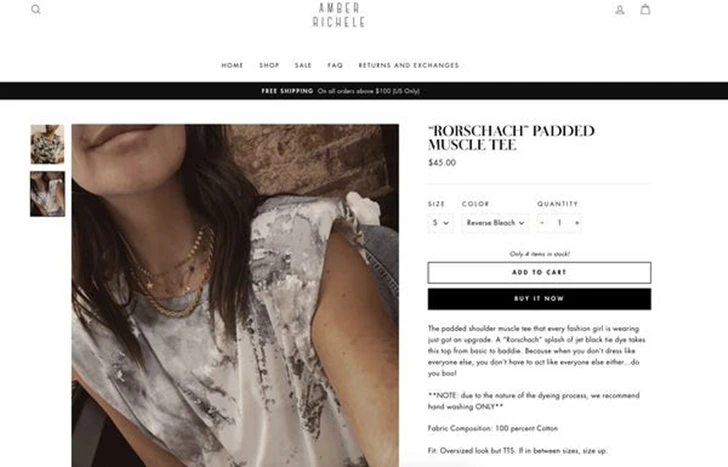The width and height of the screenshot is (728, 467).
Task: Open the search magnifier icon
Action: pos(36,9)
